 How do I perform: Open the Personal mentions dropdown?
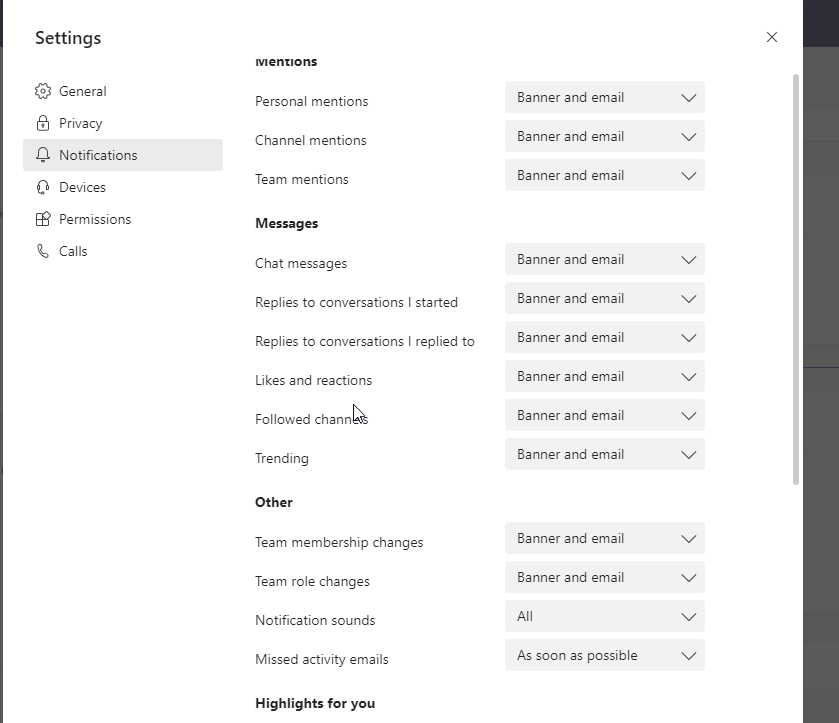click(x=604, y=98)
